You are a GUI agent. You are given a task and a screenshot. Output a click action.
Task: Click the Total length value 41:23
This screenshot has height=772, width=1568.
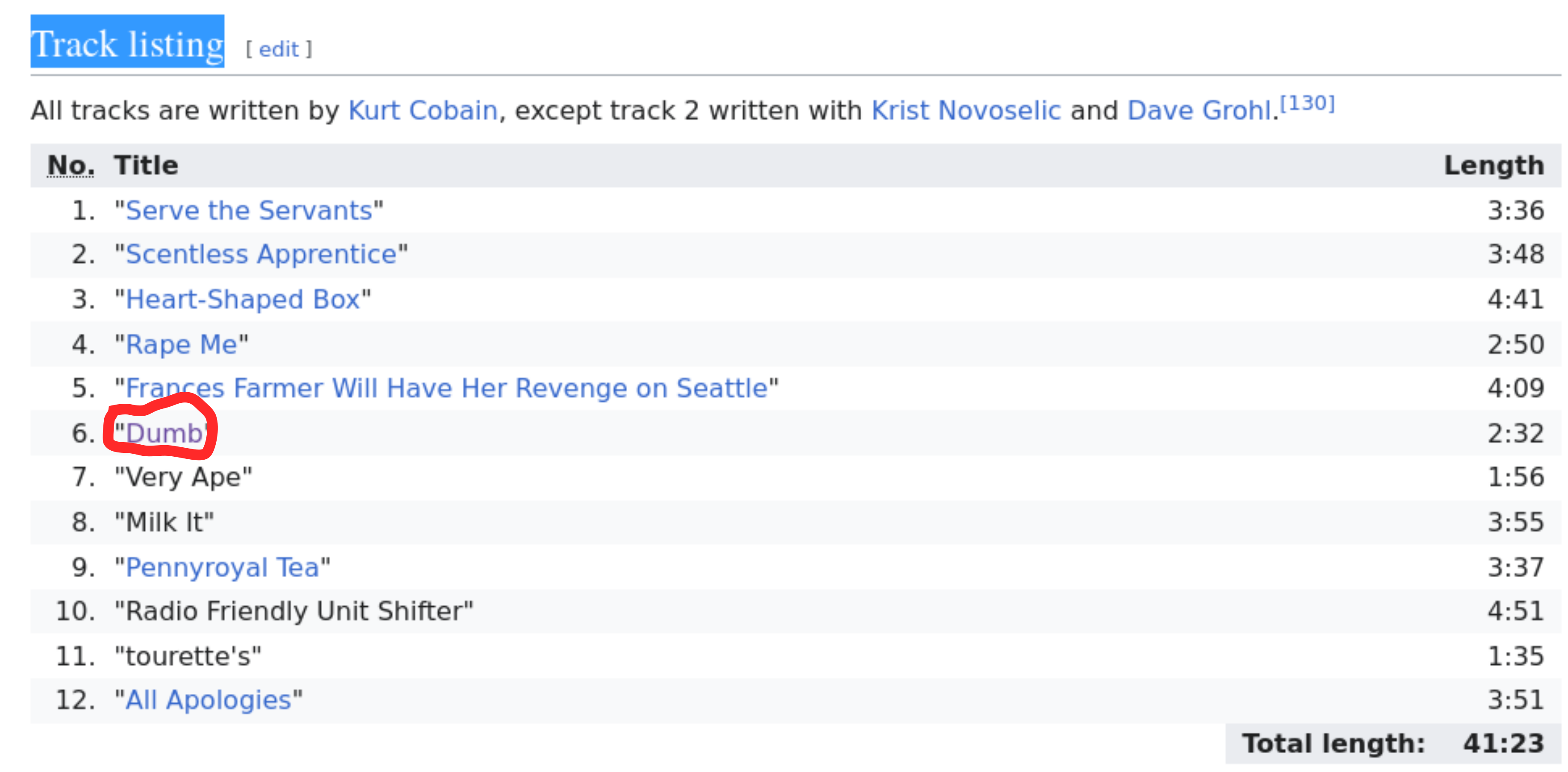coord(1503,744)
